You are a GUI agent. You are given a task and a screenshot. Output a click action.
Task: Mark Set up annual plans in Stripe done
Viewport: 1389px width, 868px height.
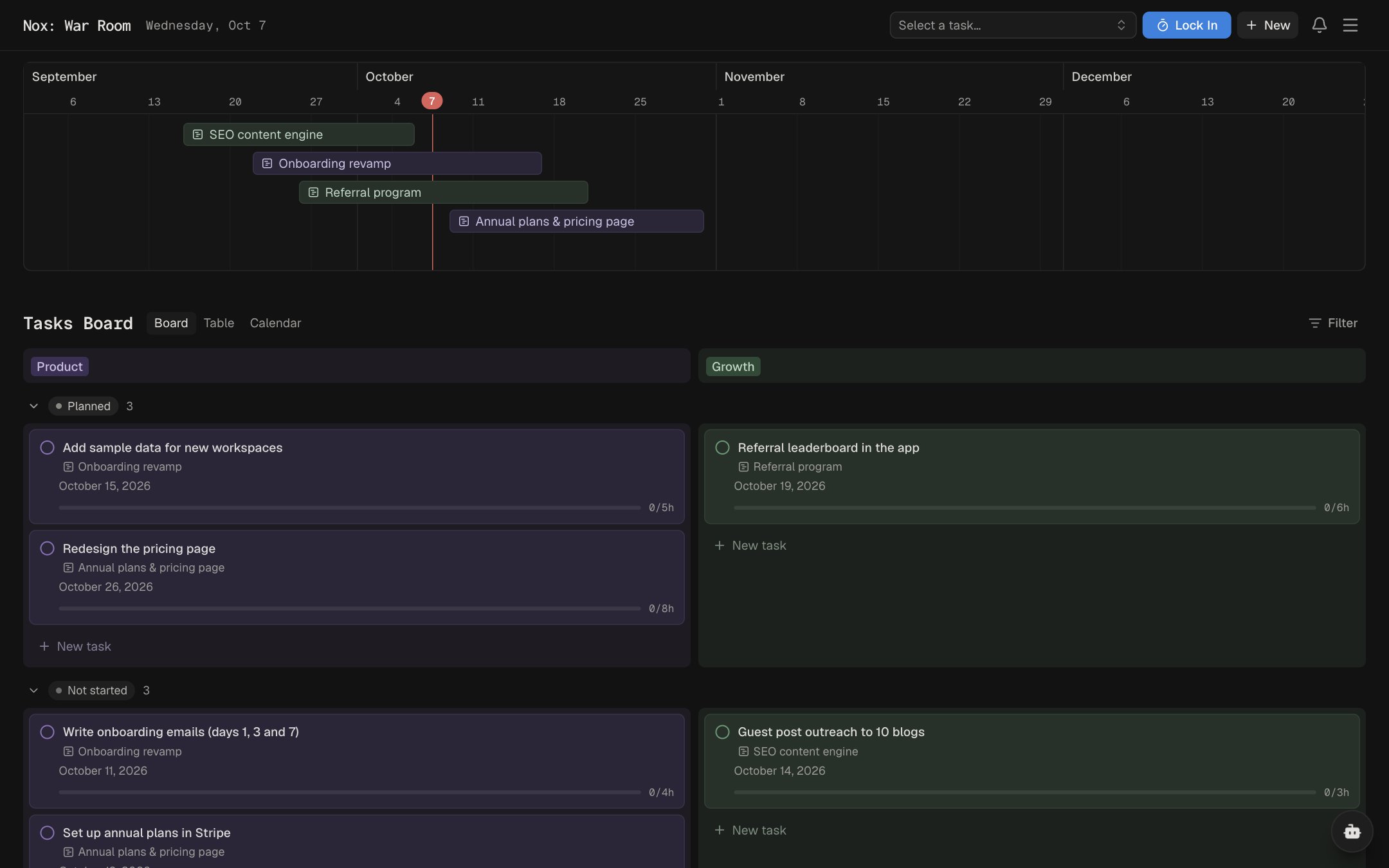(47, 833)
